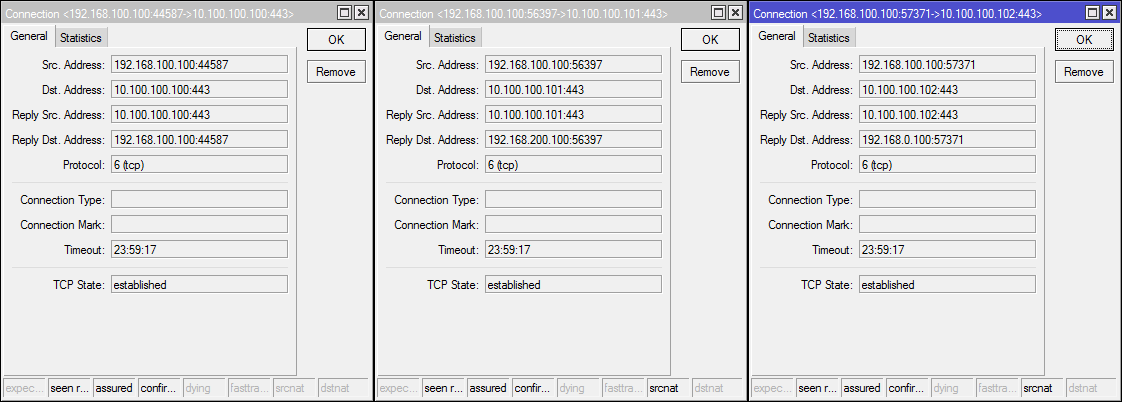Close the 10.100.100.100:443 connection window

[361, 13]
